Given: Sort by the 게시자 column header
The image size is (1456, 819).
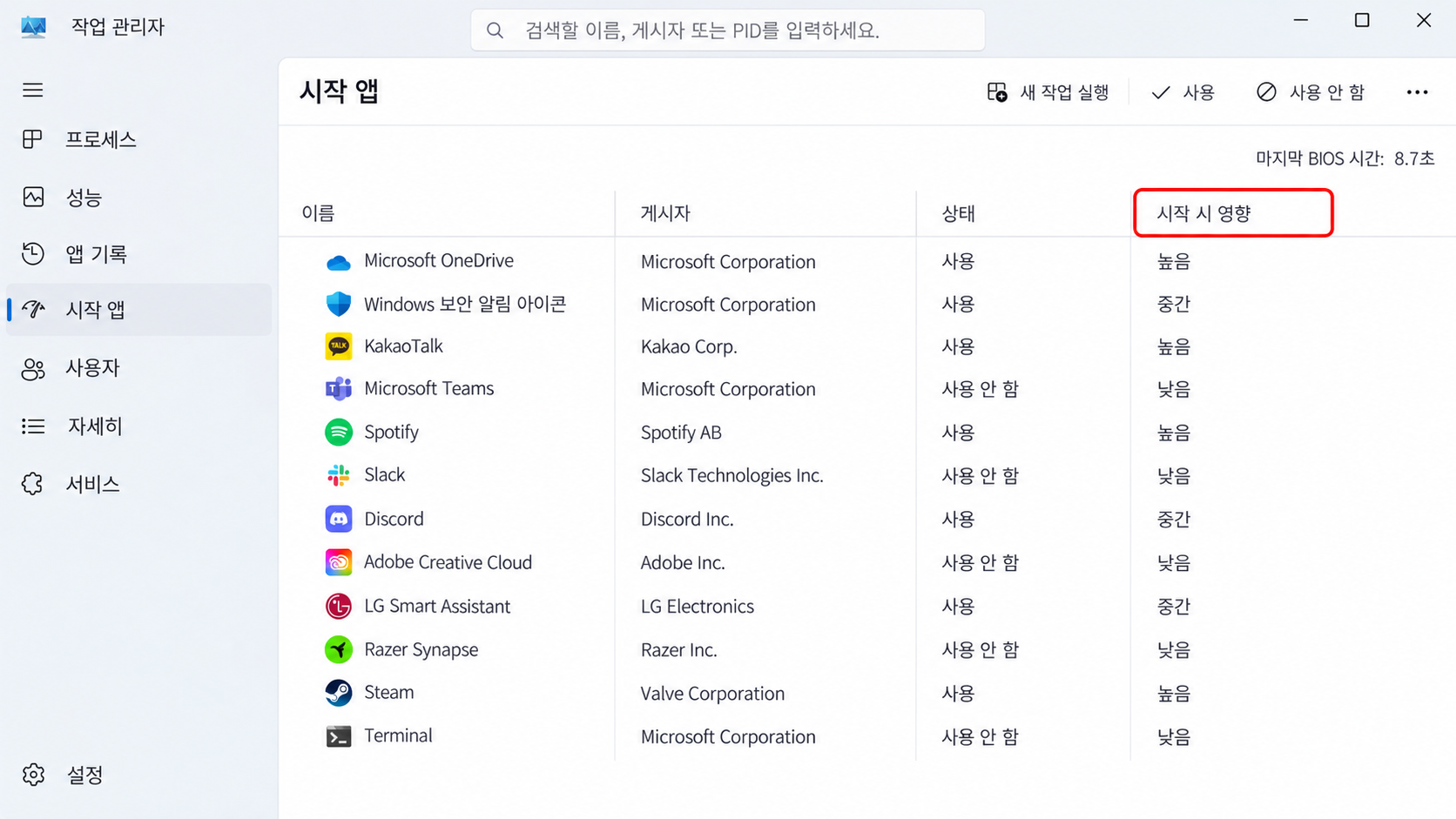Looking at the screenshot, I should pos(665,213).
